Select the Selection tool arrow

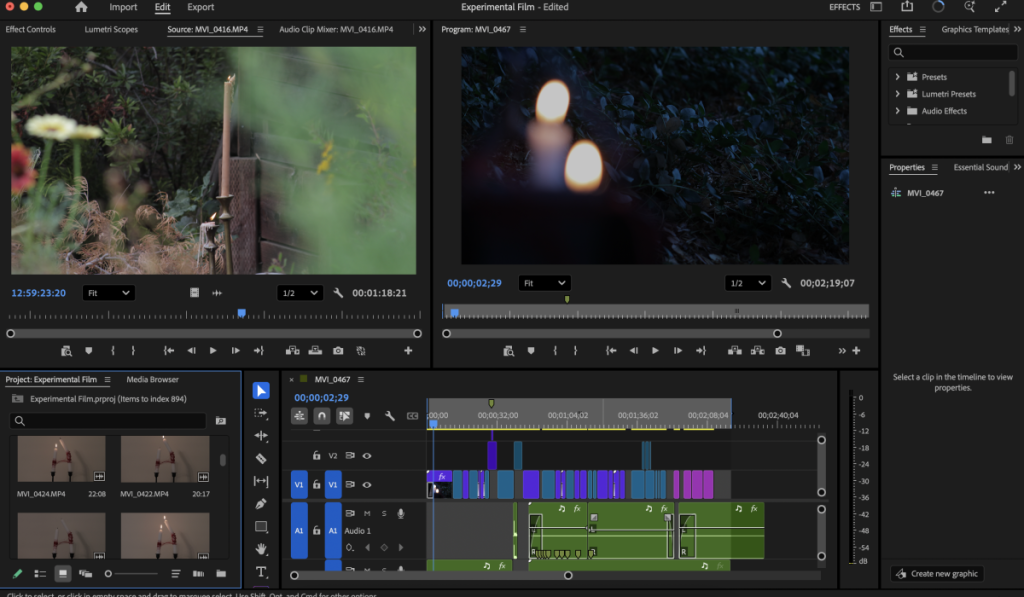(261, 391)
